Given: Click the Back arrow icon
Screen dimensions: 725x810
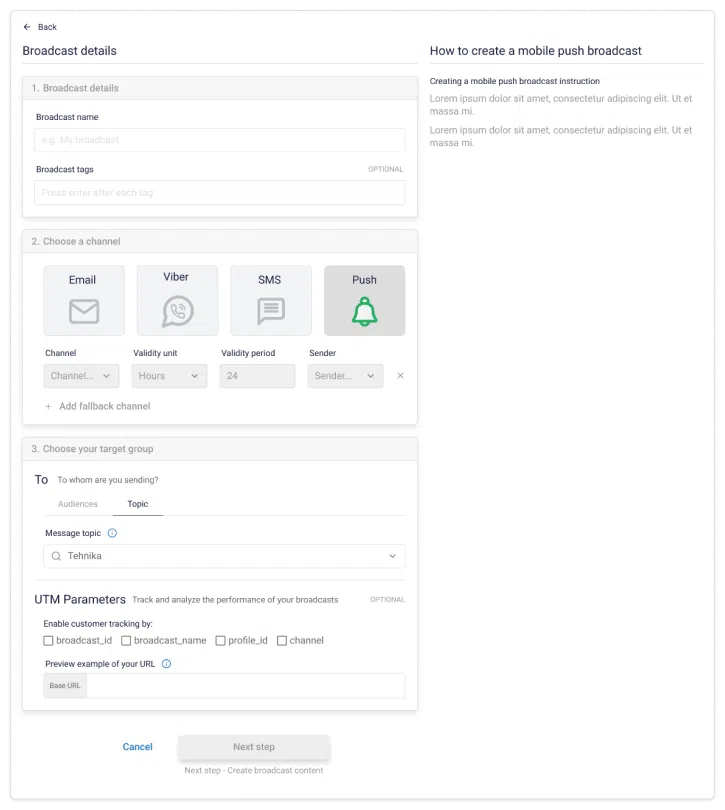Looking at the screenshot, I should (27, 27).
